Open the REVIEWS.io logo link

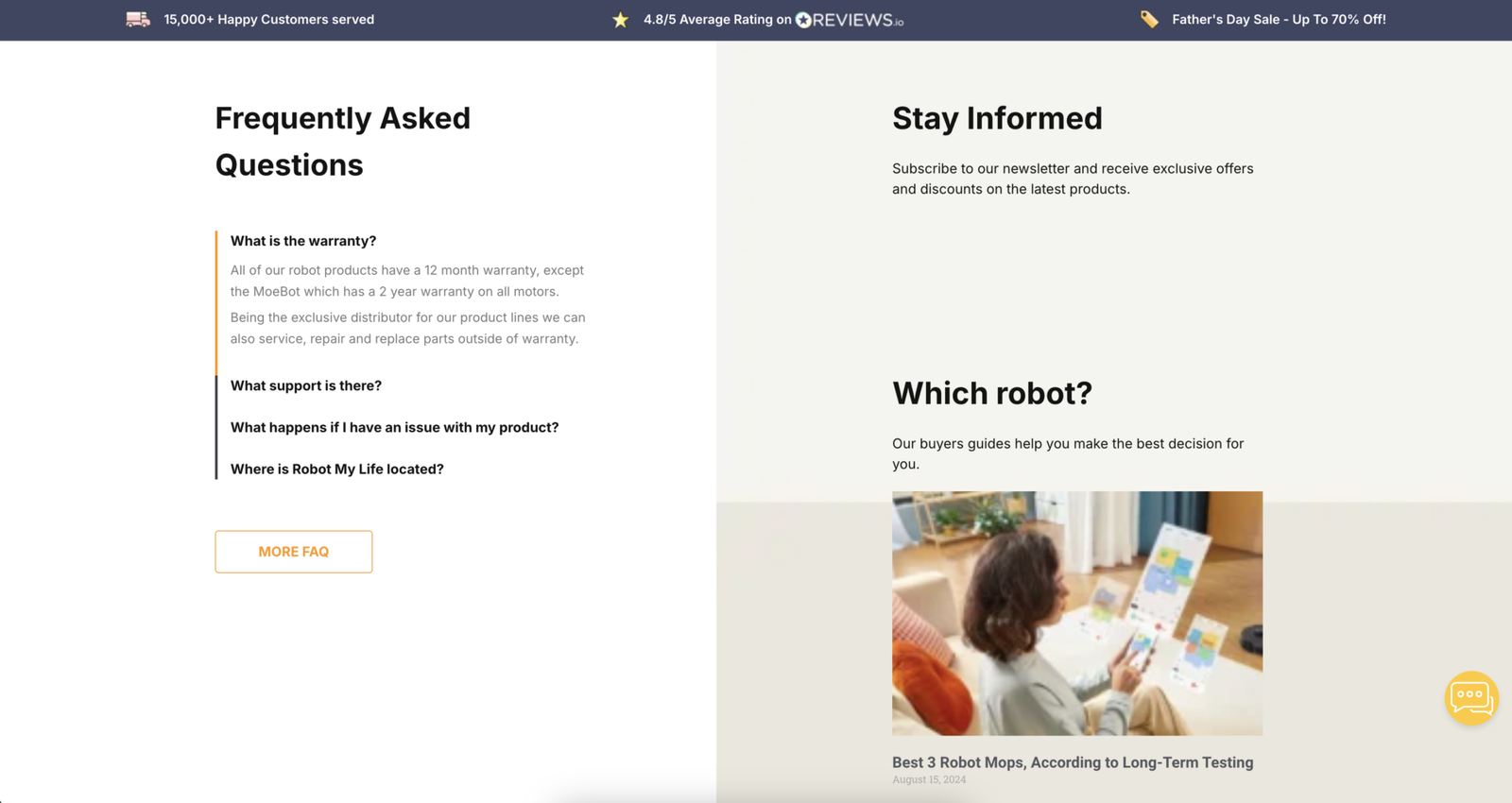[x=850, y=20]
